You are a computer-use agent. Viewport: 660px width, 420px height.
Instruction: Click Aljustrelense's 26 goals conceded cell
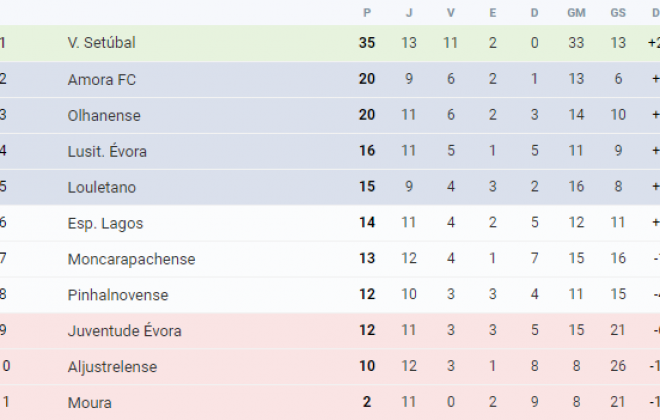click(618, 366)
